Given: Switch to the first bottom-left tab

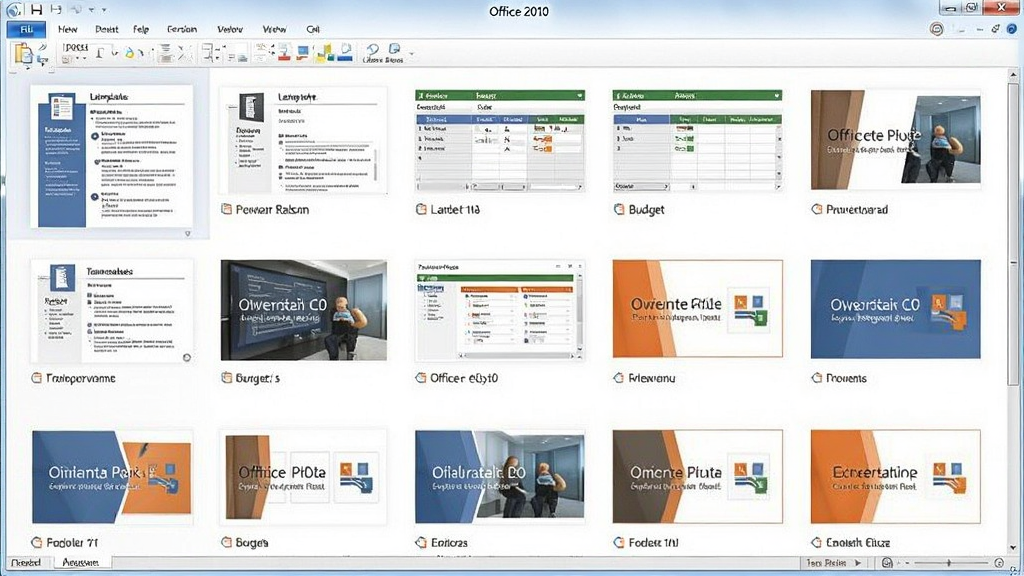Looking at the screenshot, I should pyautogui.click(x=26, y=562).
